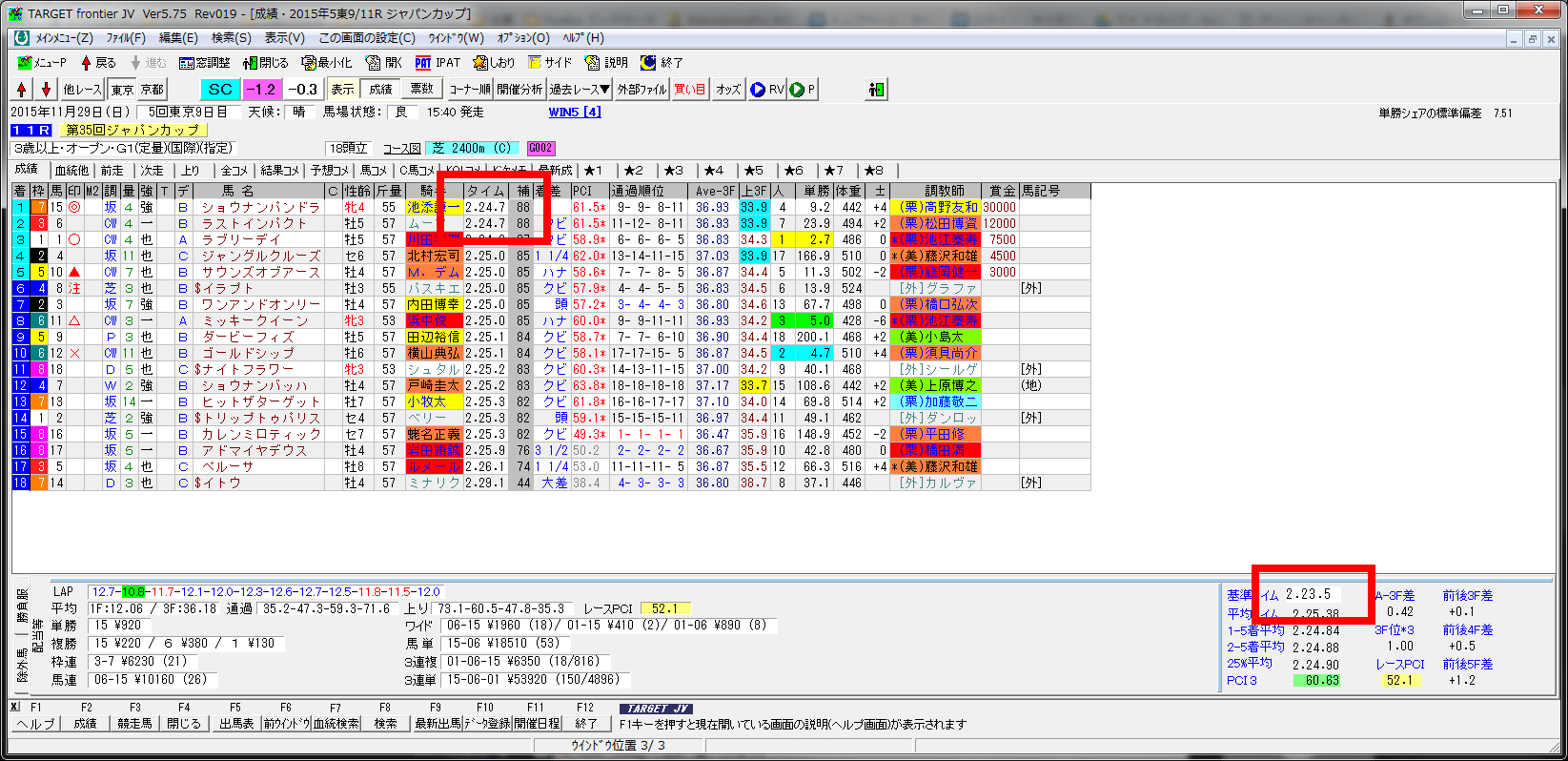Open the この画面の設定(C) menu
The width and height of the screenshot is (1568, 761).
366,38
